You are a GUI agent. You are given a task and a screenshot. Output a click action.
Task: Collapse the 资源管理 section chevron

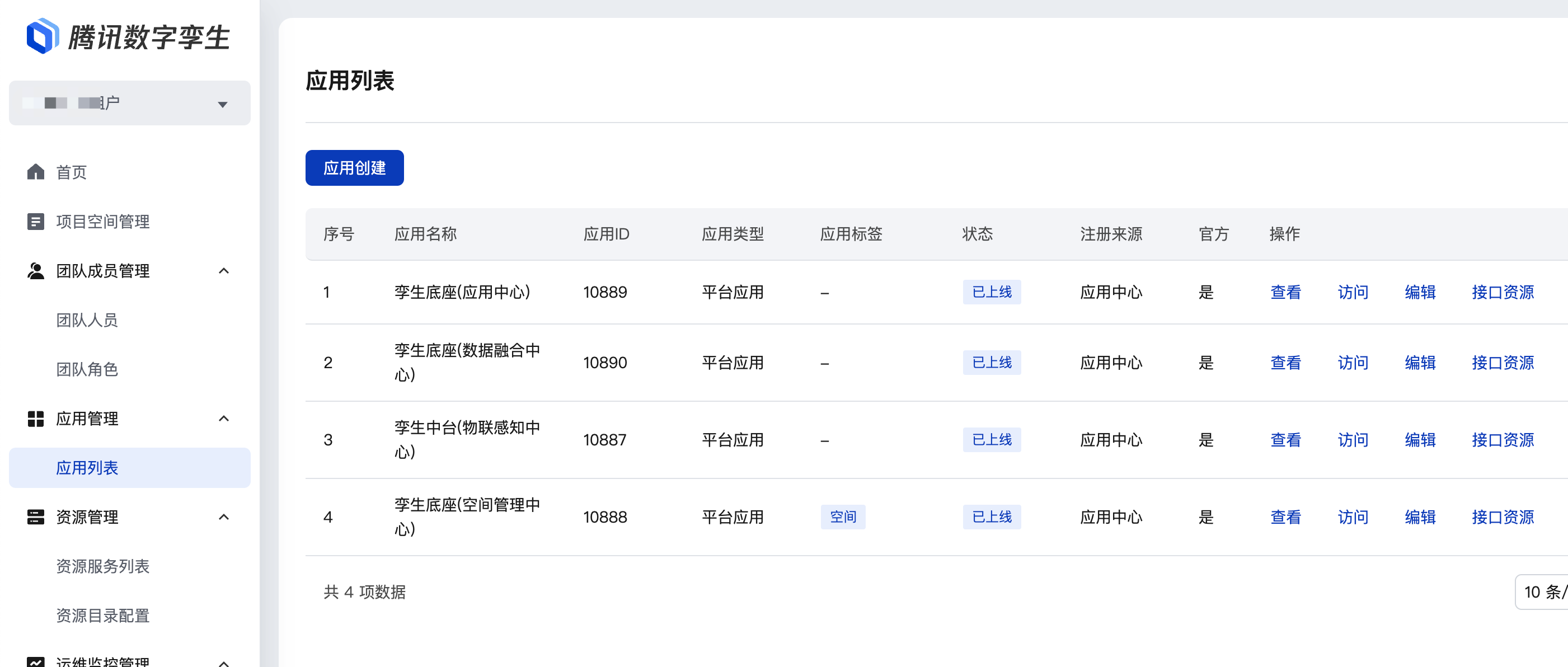pos(223,517)
